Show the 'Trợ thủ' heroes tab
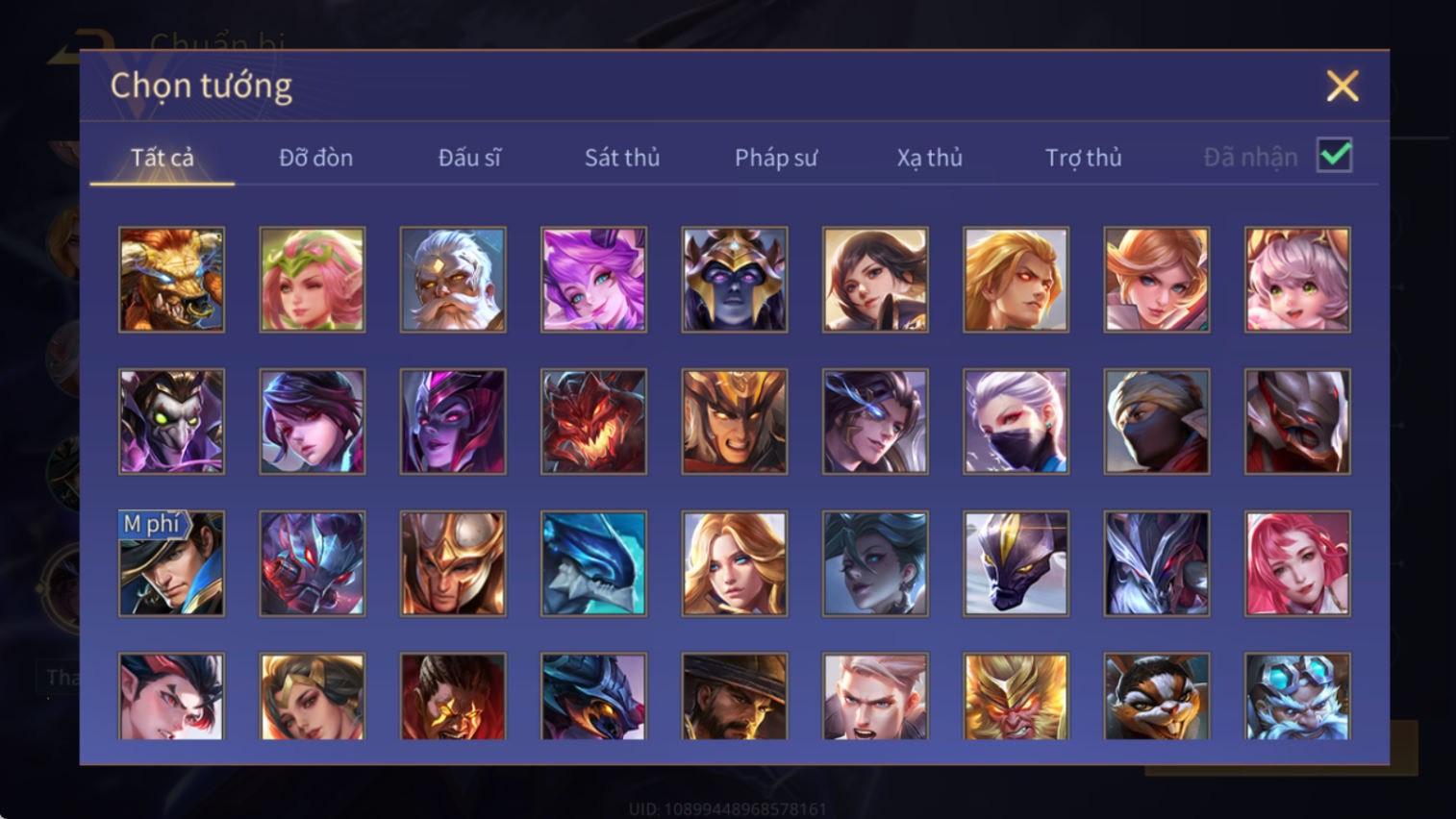 (x=1084, y=158)
